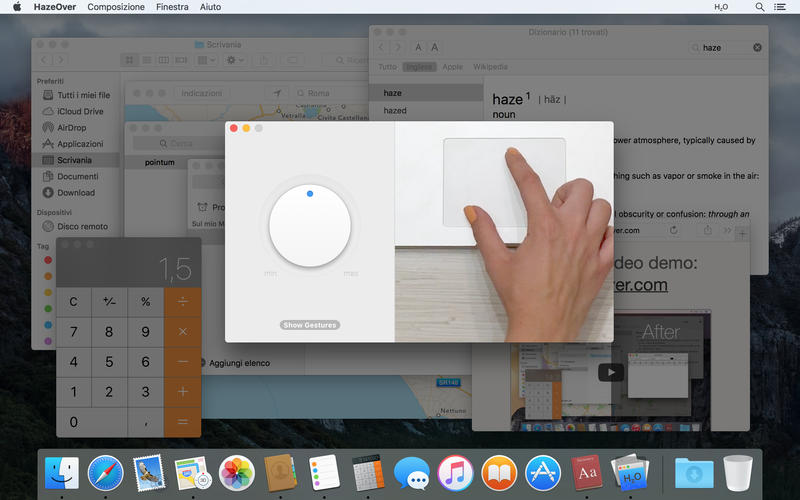This screenshot has height=500, width=800.
Task: Open the HazeOver application menu
Action: click(x=55, y=7)
